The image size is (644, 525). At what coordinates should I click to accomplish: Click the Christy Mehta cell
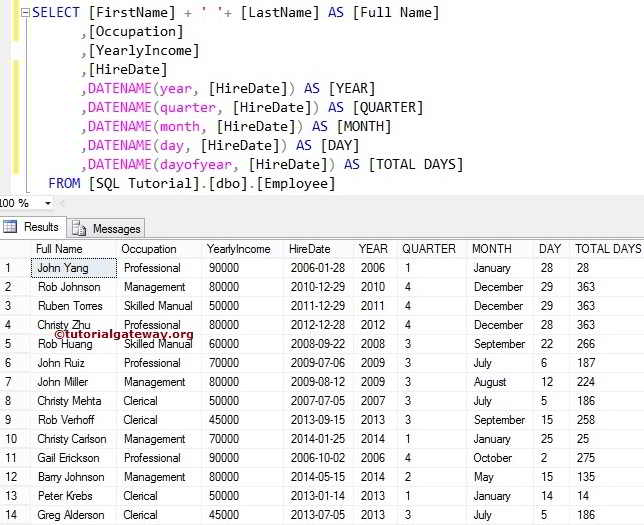[74, 401]
